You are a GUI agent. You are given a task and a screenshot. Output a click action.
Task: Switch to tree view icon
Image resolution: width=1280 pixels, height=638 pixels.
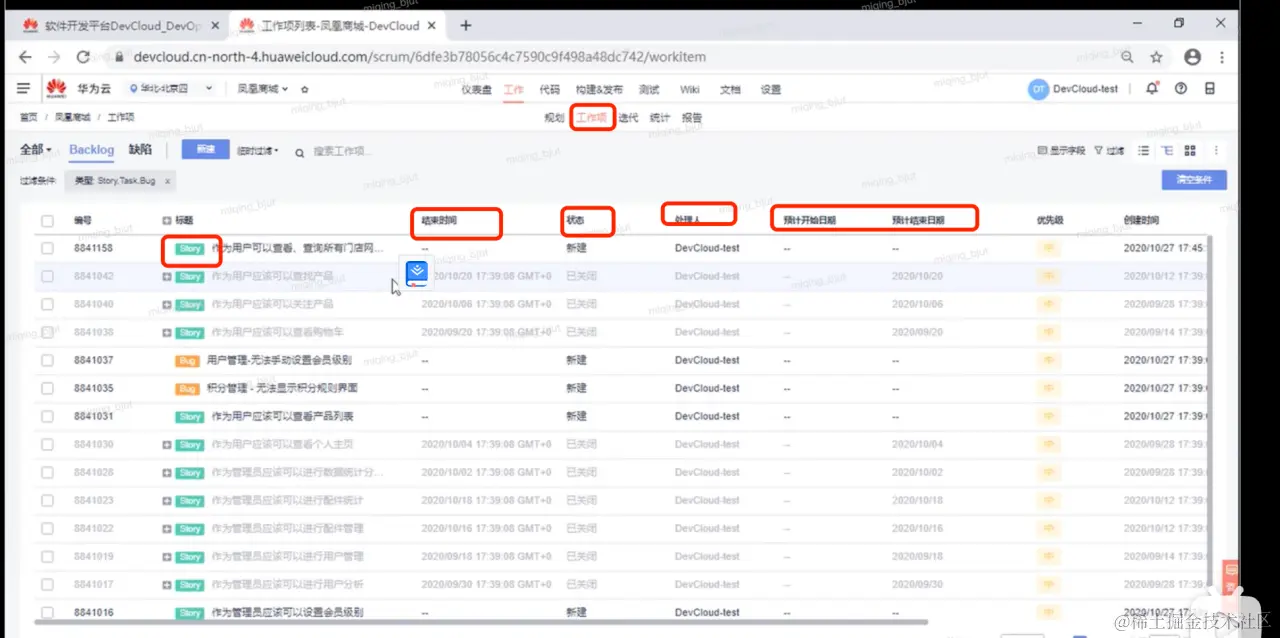point(1167,150)
